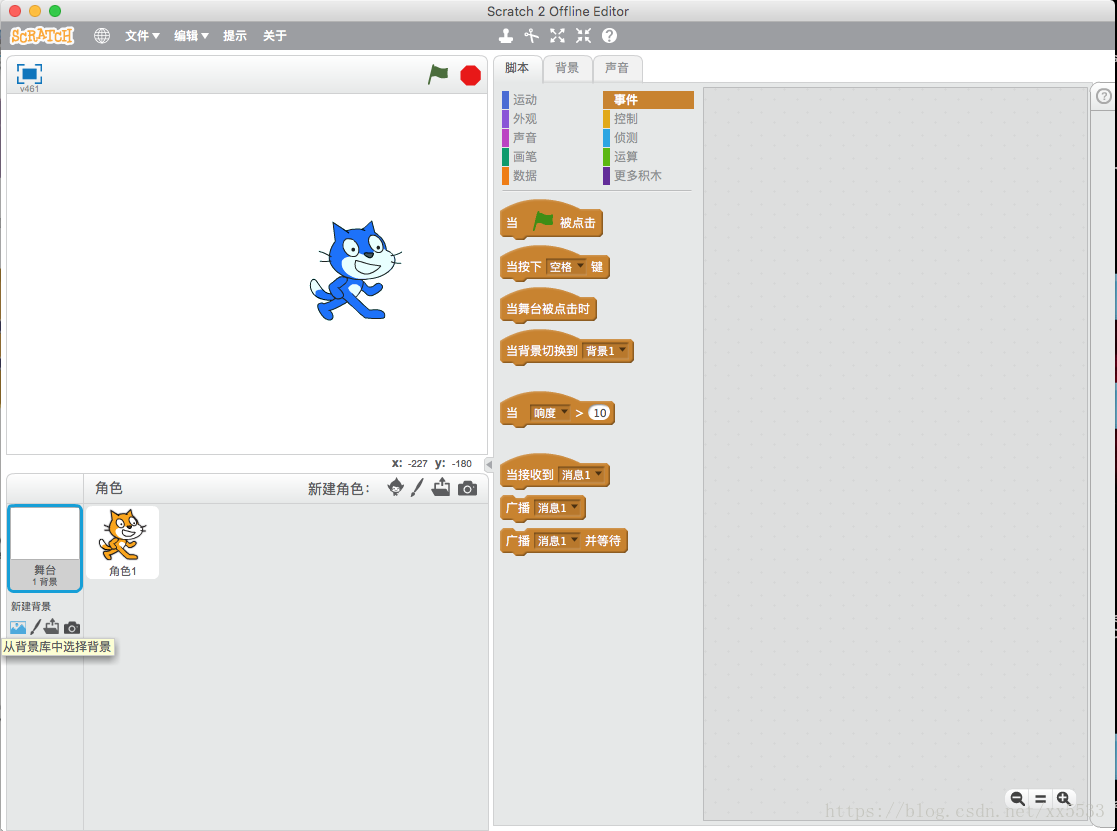Open the language globe menu
This screenshot has height=831, width=1117.
coord(102,36)
